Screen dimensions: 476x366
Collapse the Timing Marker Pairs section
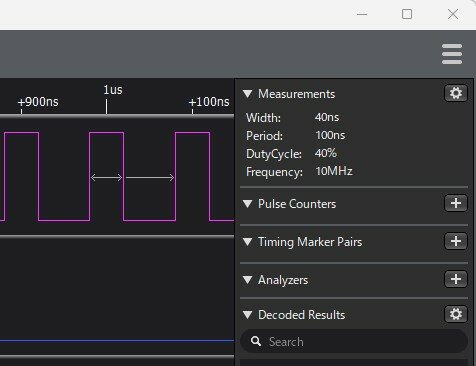(248, 242)
